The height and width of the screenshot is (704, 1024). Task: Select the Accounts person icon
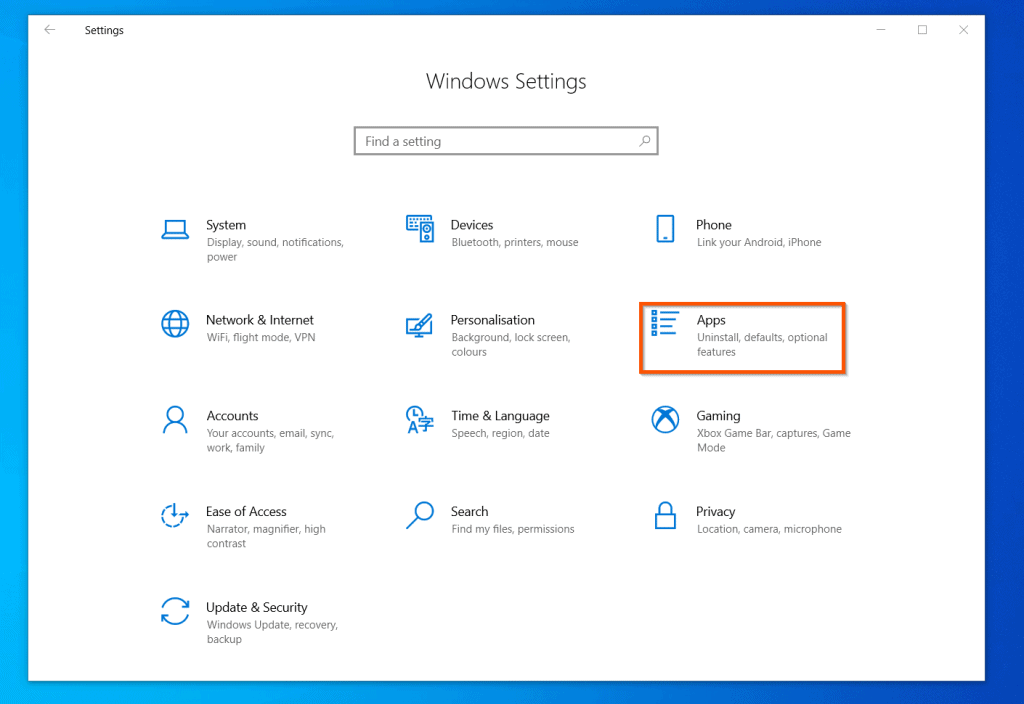pos(175,420)
